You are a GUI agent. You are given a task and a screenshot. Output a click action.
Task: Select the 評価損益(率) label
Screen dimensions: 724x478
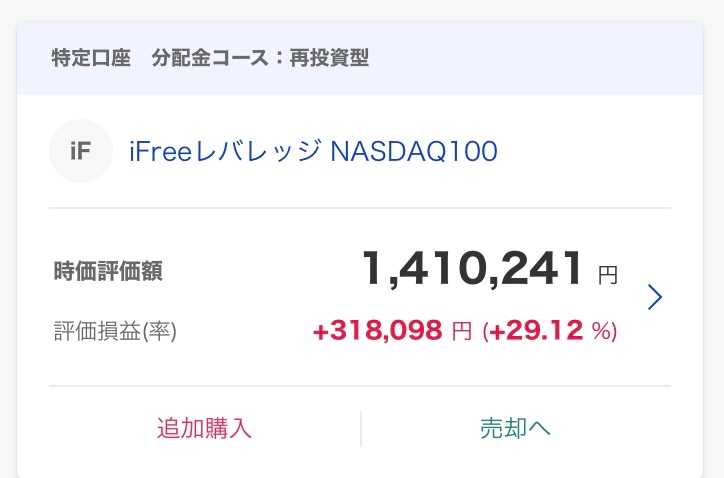point(115,331)
